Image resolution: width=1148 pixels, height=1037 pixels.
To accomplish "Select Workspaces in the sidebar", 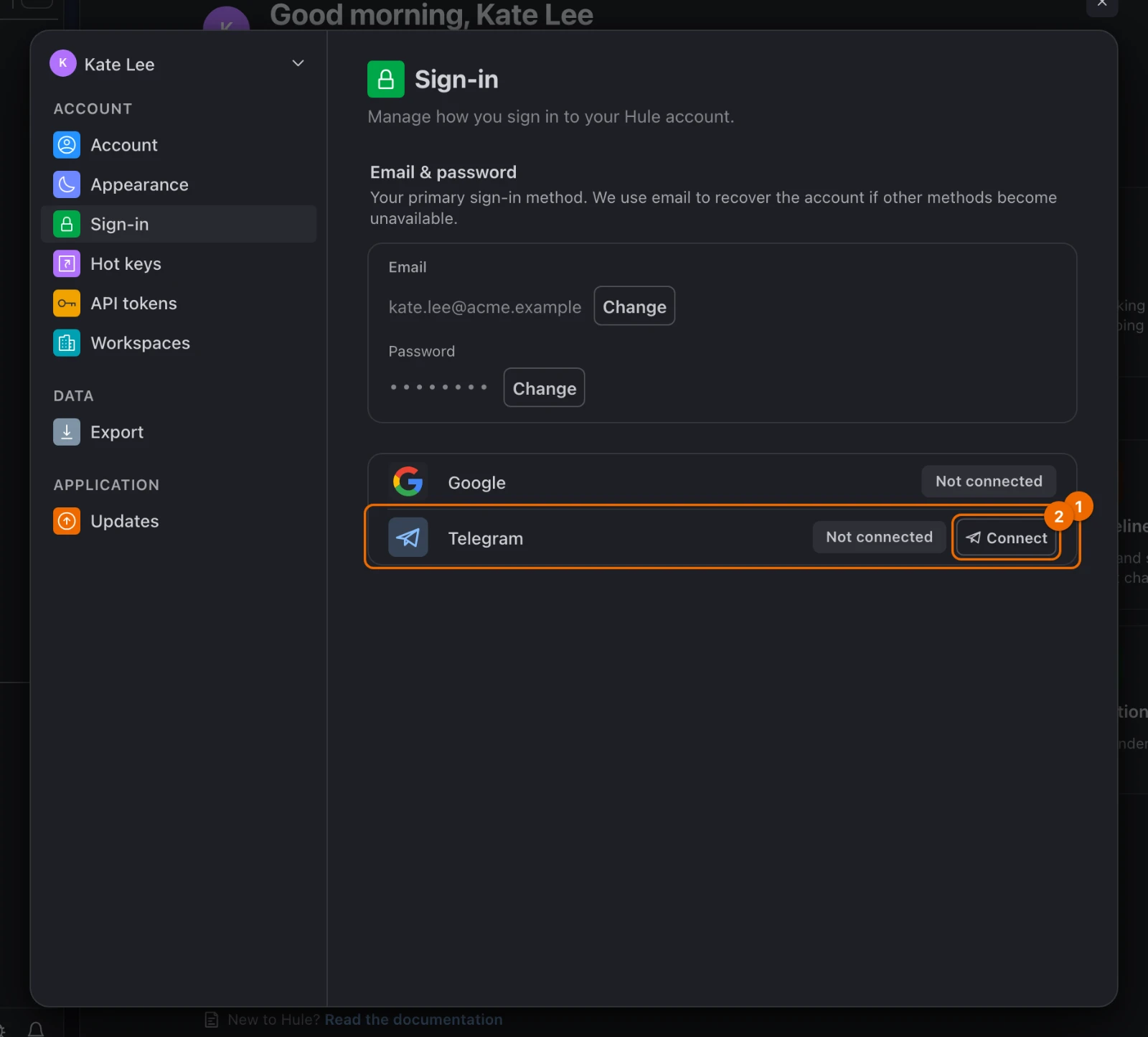I will click(x=179, y=343).
